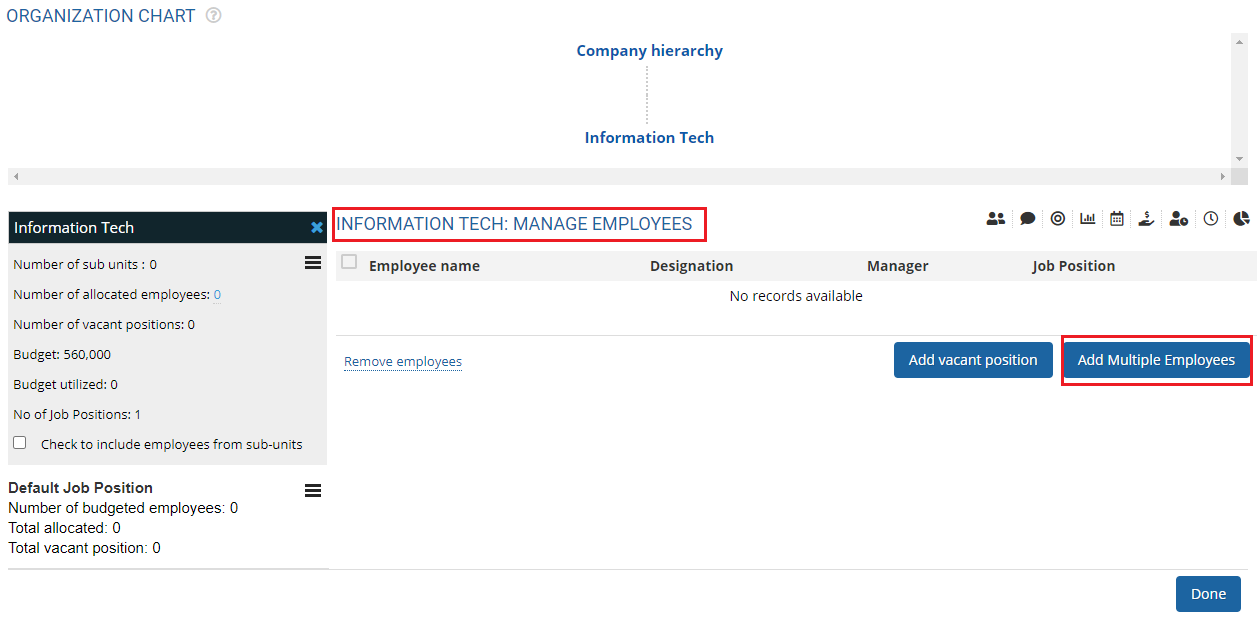
Task: Open the pie chart report icon
Action: (1241, 218)
